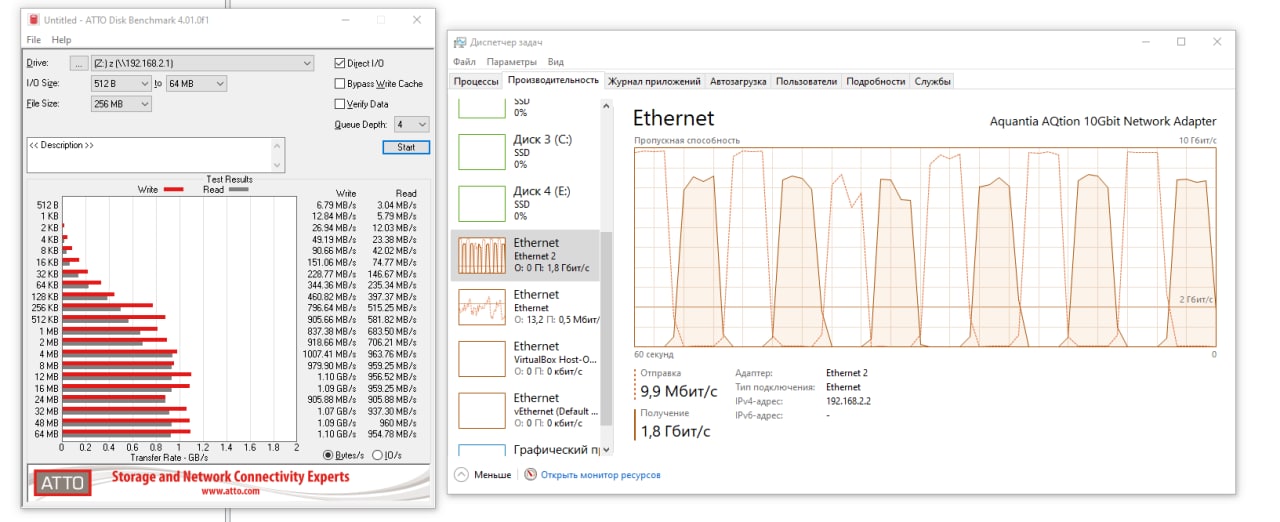Viewport: 1280px width, 522px height.
Task: Enable the Verify Data checkbox
Action: click(x=340, y=104)
